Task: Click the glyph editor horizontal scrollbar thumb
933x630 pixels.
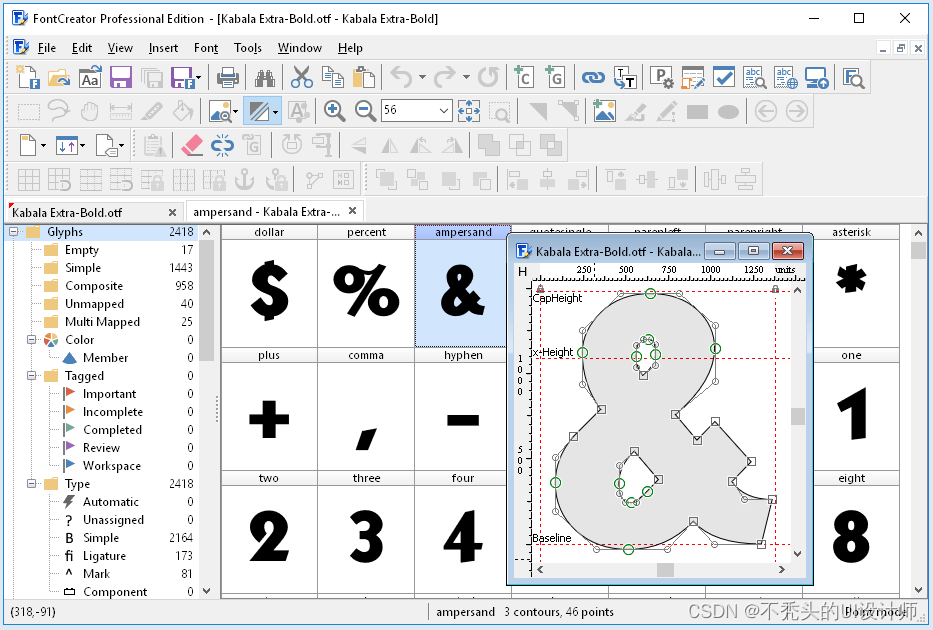Action: pyautogui.click(x=665, y=570)
